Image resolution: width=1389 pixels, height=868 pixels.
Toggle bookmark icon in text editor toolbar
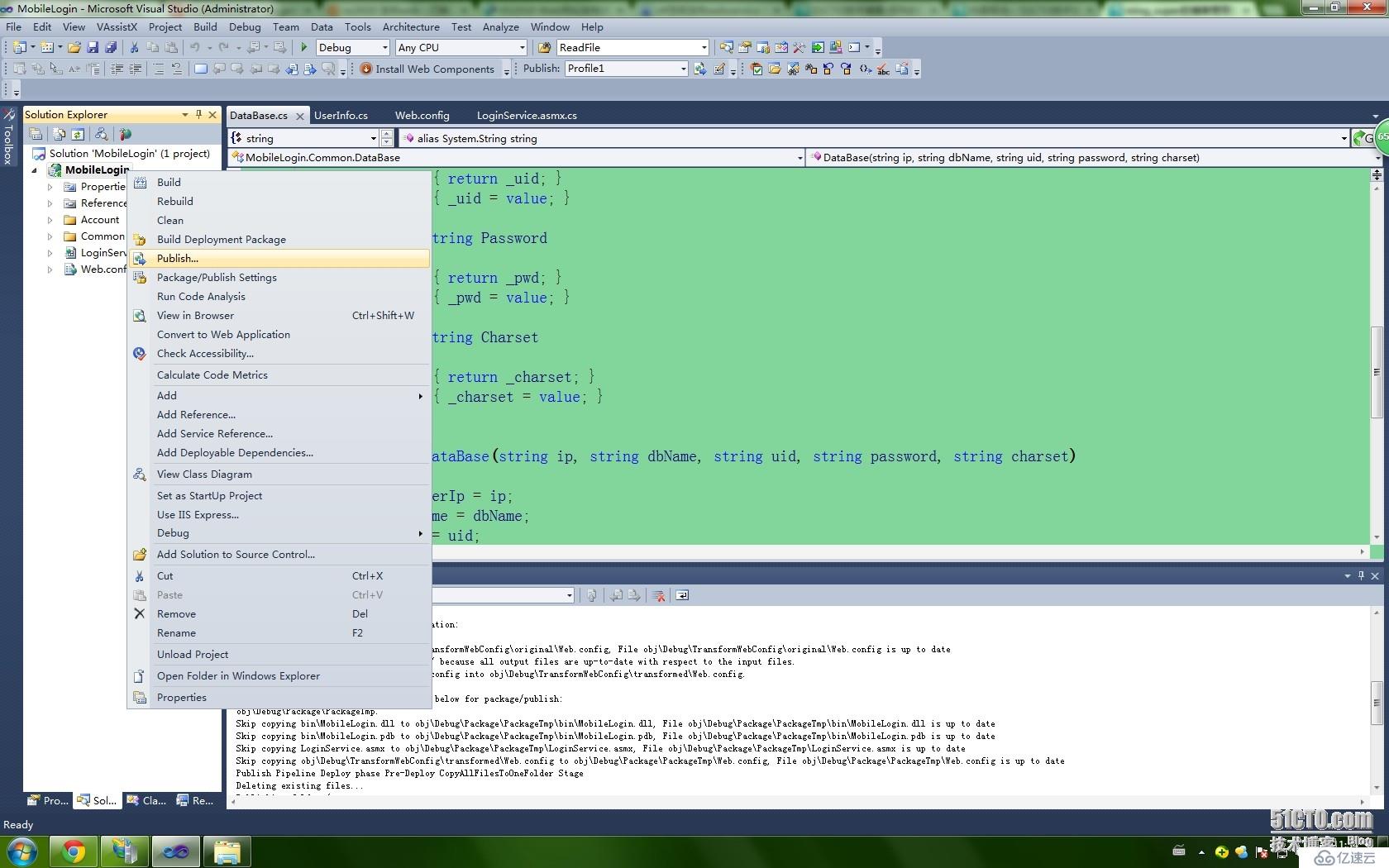point(200,69)
